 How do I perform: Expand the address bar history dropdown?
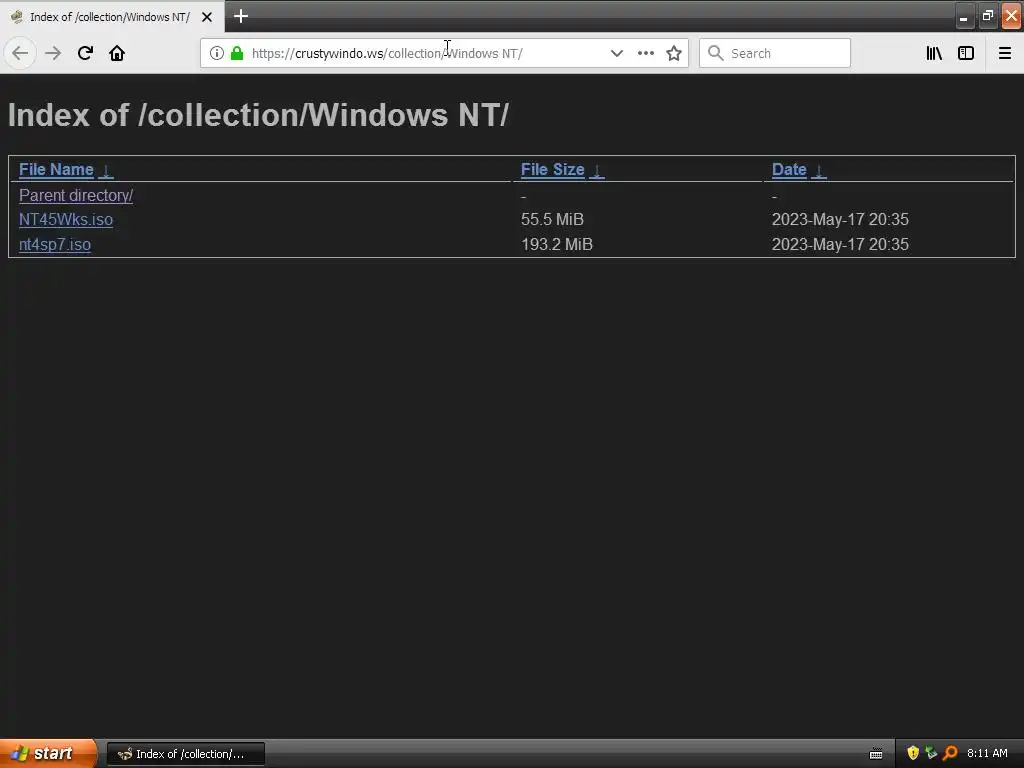pyautogui.click(x=616, y=53)
